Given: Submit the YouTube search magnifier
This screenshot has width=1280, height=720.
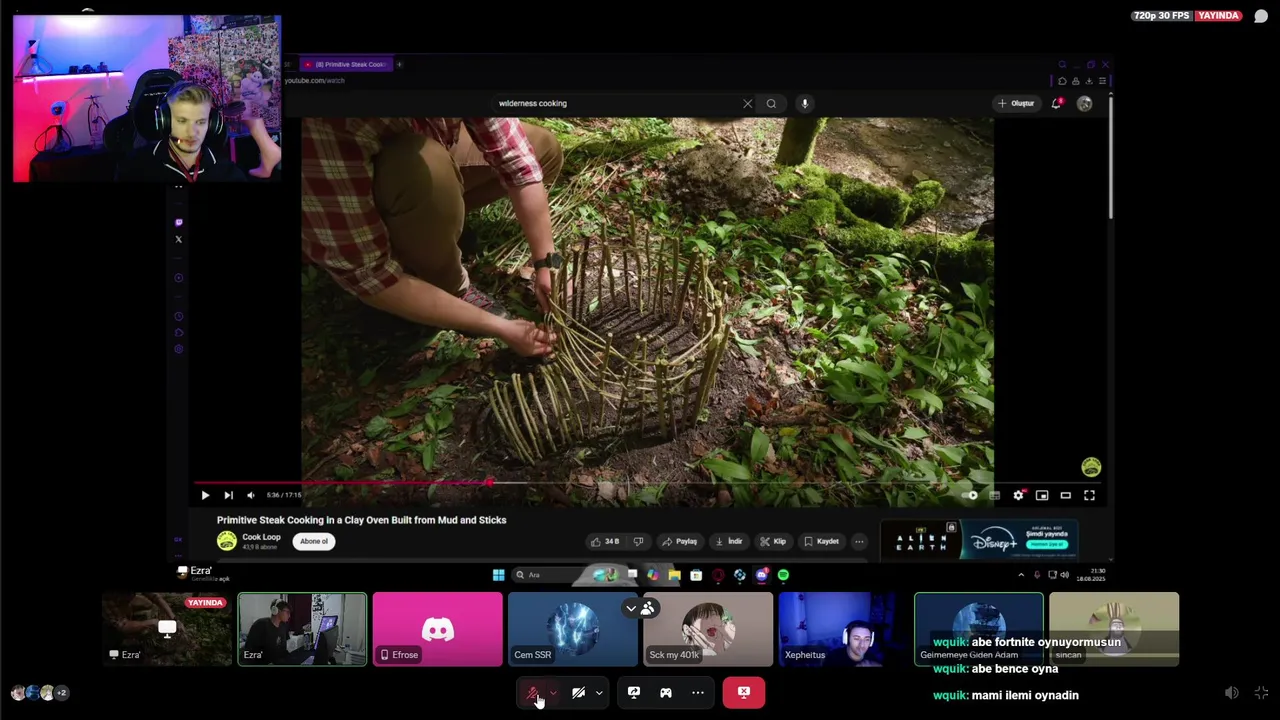Looking at the screenshot, I should coord(771,103).
